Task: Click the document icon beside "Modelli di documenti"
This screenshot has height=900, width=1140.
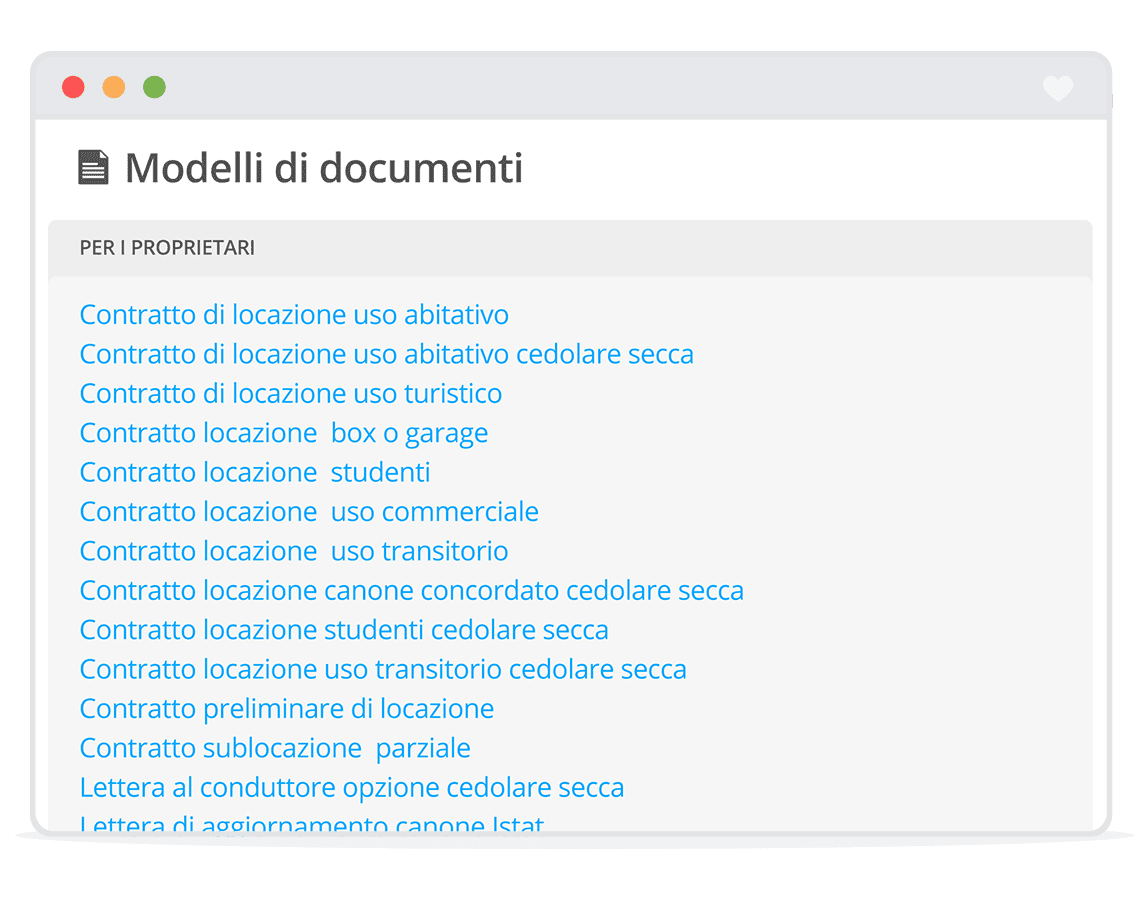Action: (x=94, y=166)
